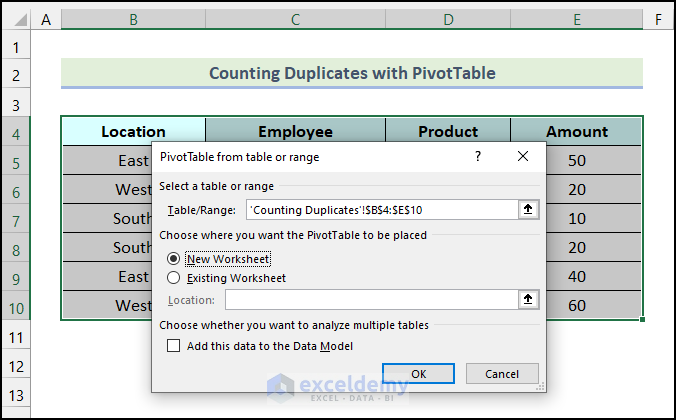Image resolution: width=676 pixels, height=420 pixels.
Task: Click the dialog Help question mark
Action: (478, 156)
